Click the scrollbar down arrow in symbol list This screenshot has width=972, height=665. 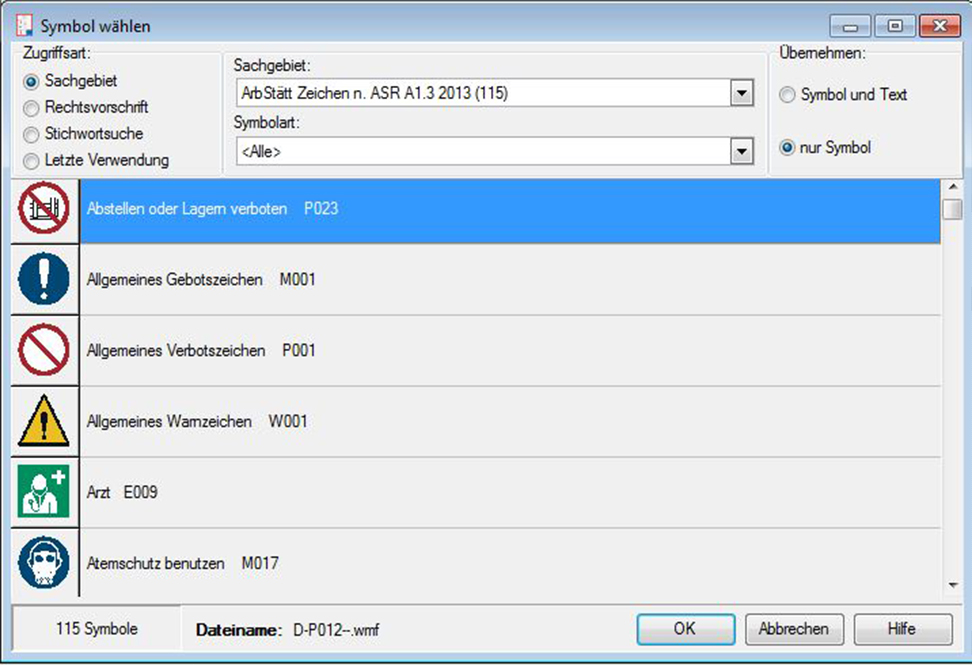[952, 586]
